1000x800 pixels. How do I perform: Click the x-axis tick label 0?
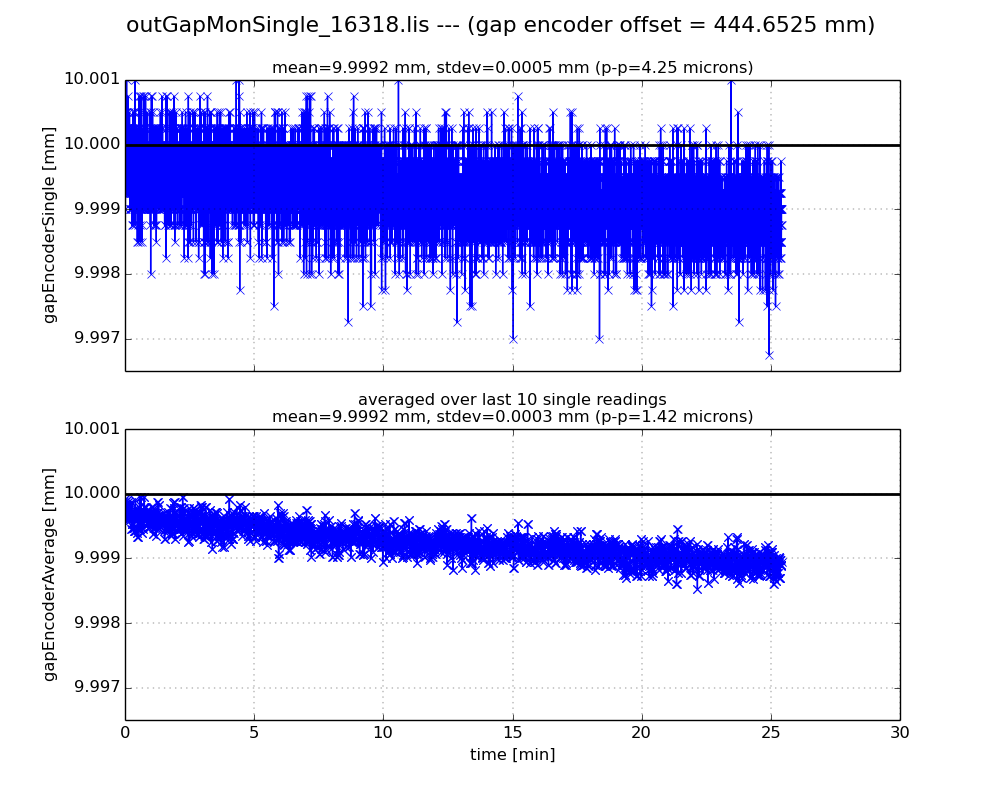(125, 732)
